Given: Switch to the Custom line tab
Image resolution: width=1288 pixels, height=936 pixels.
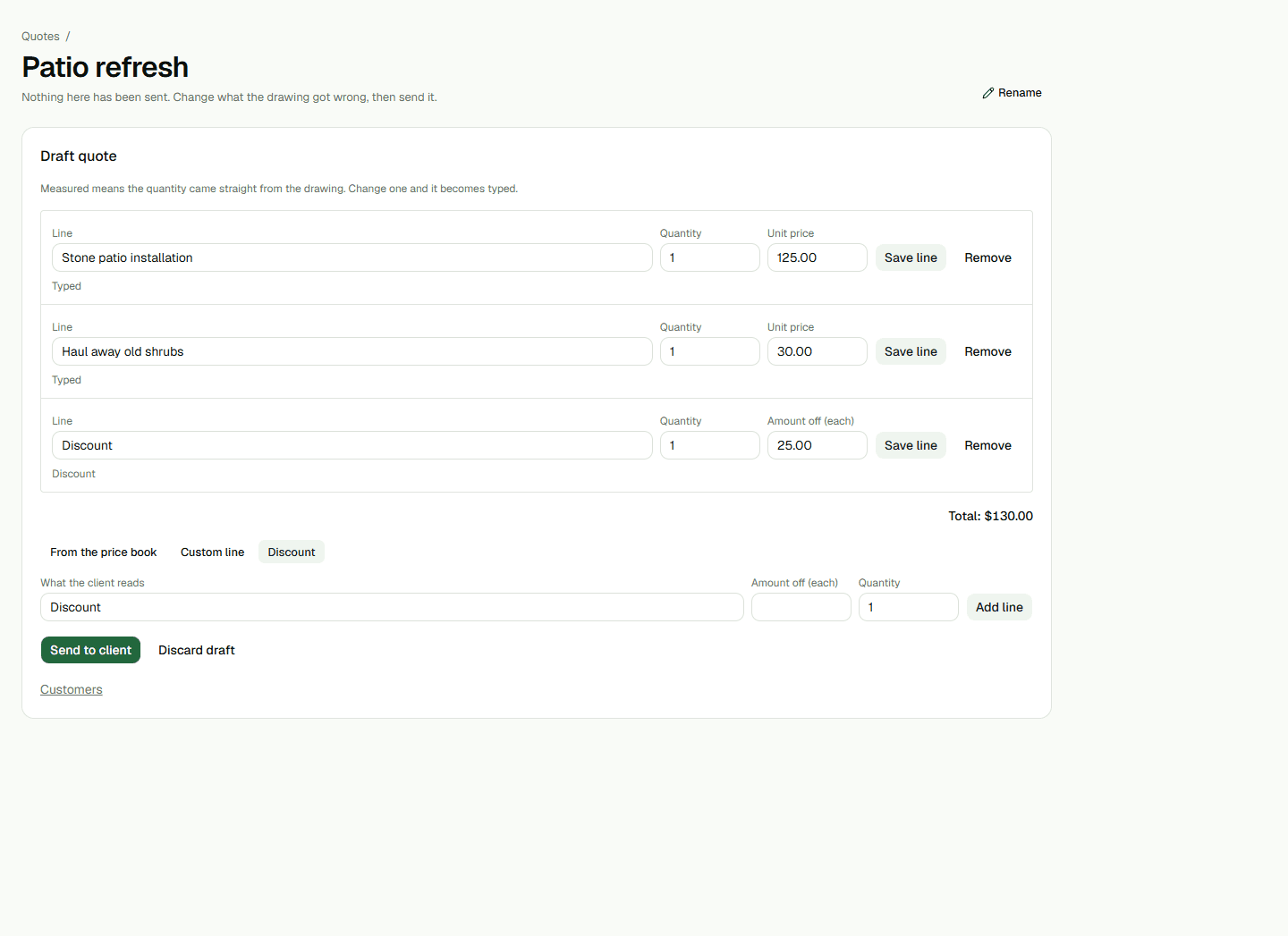Looking at the screenshot, I should click(212, 552).
